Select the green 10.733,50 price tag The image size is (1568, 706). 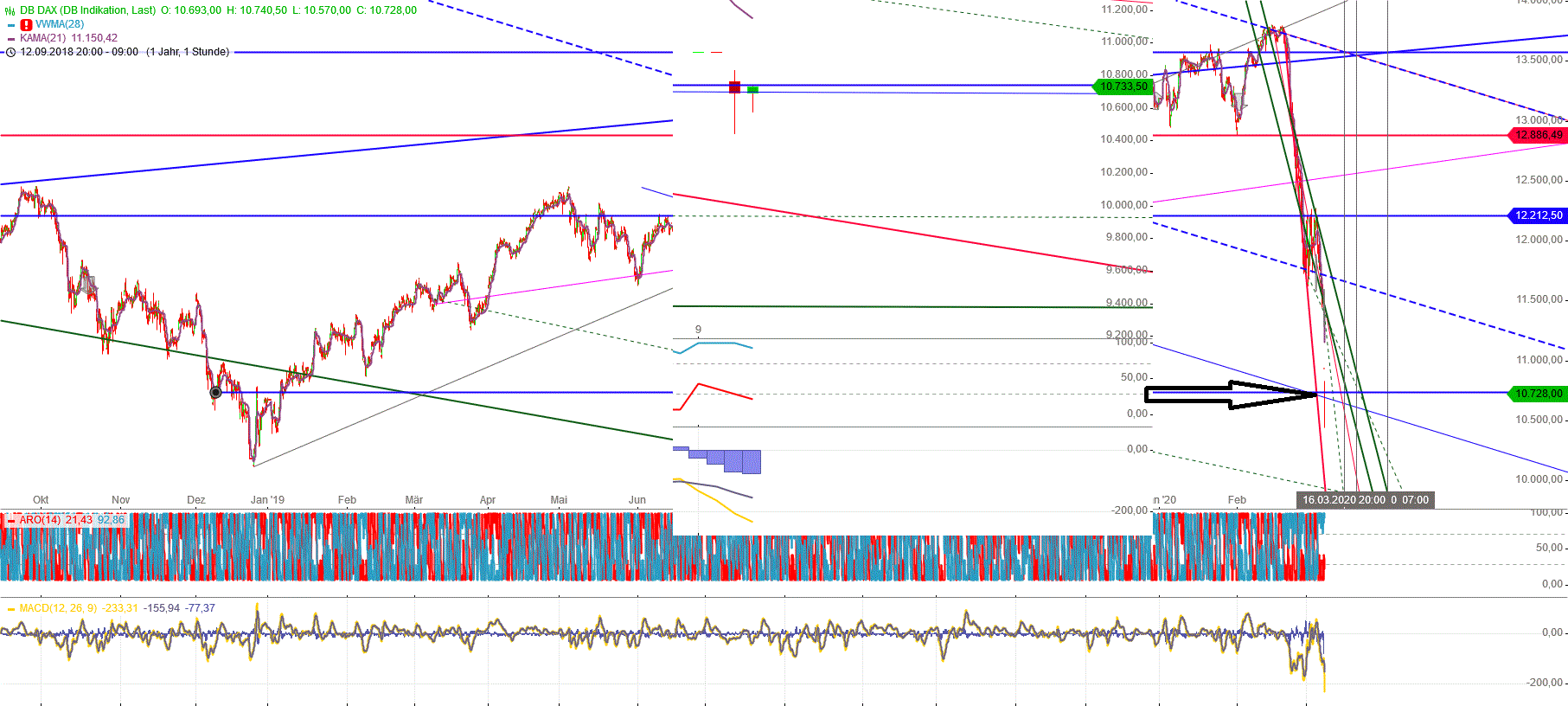1123,87
